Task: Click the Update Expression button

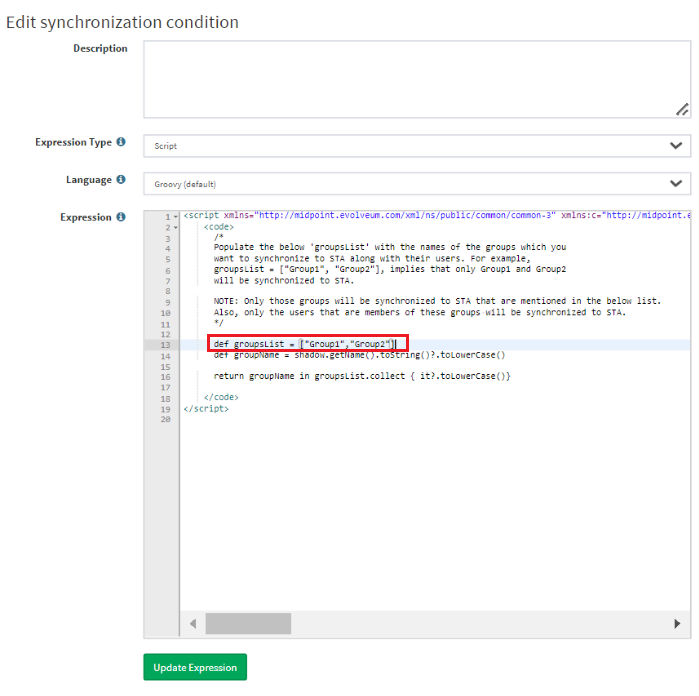Action: tap(195, 667)
